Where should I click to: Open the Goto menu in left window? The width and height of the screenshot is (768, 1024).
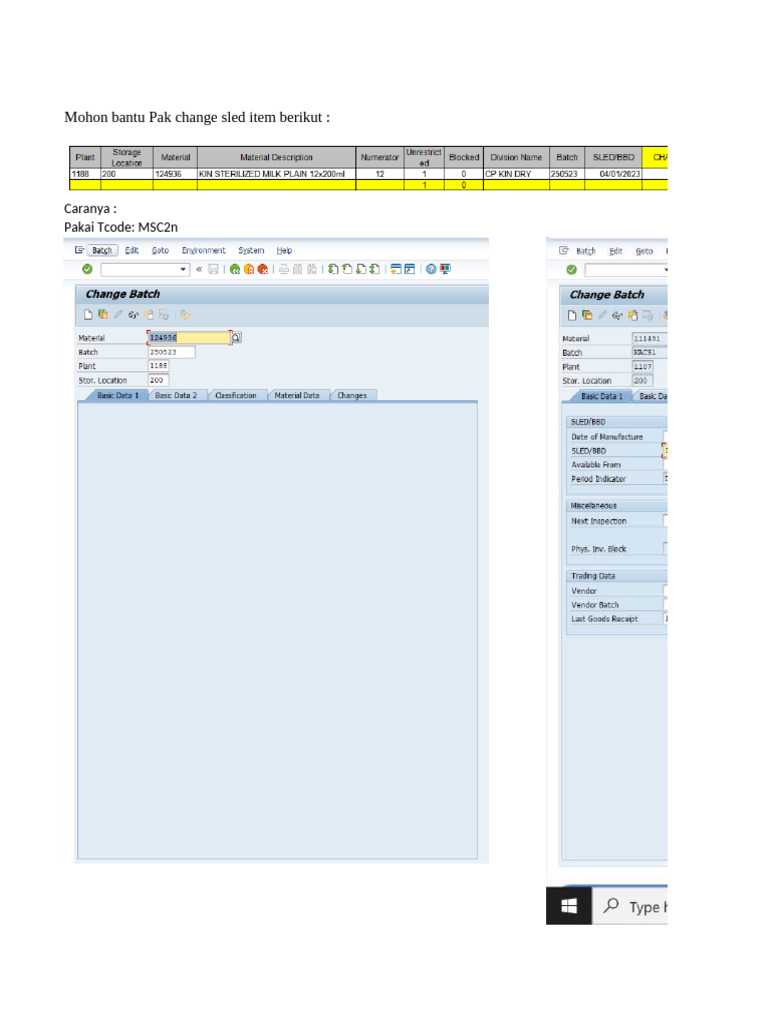(160, 251)
